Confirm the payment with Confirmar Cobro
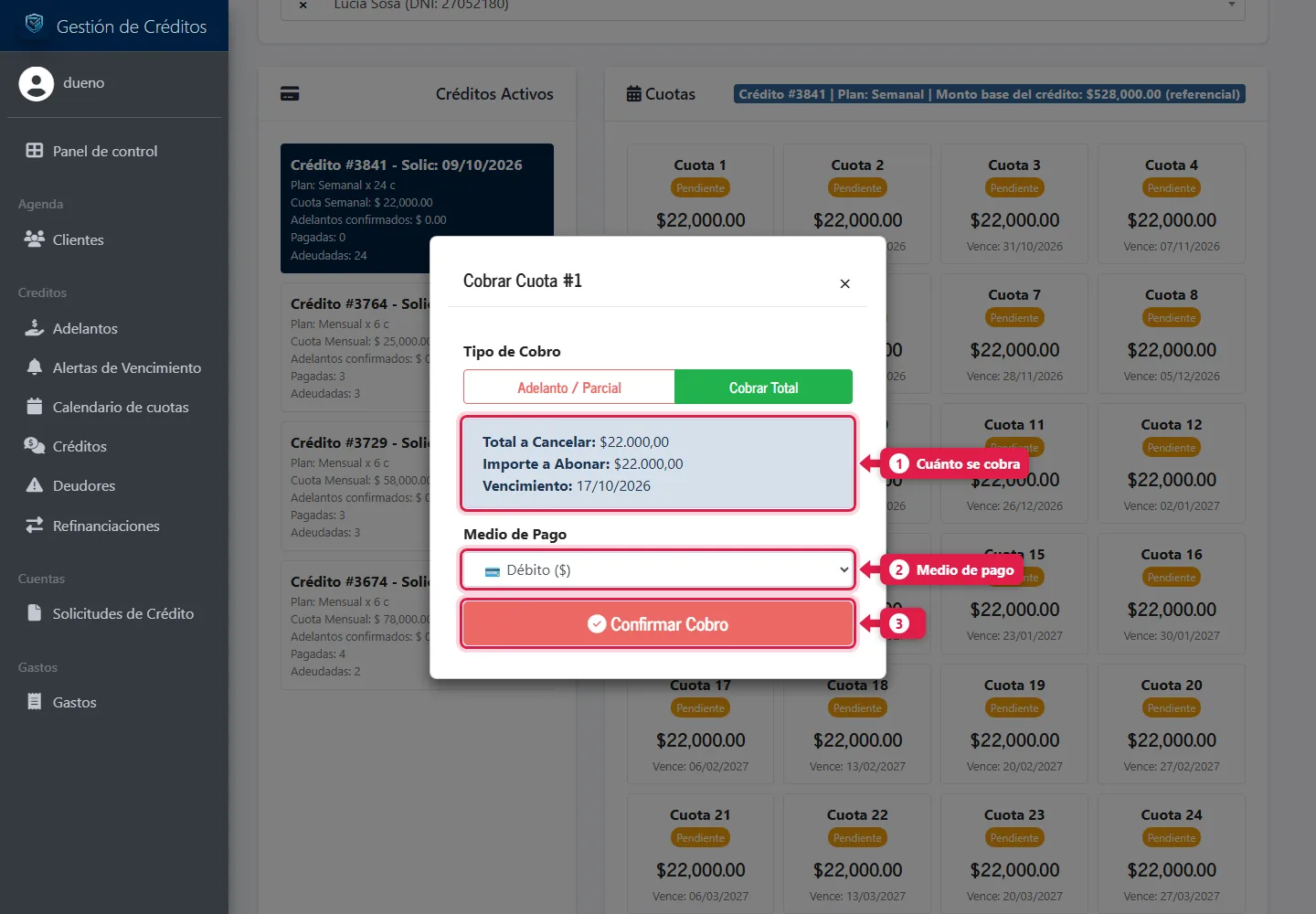This screenshot has height=914, width=1316. tap(658, 624)
